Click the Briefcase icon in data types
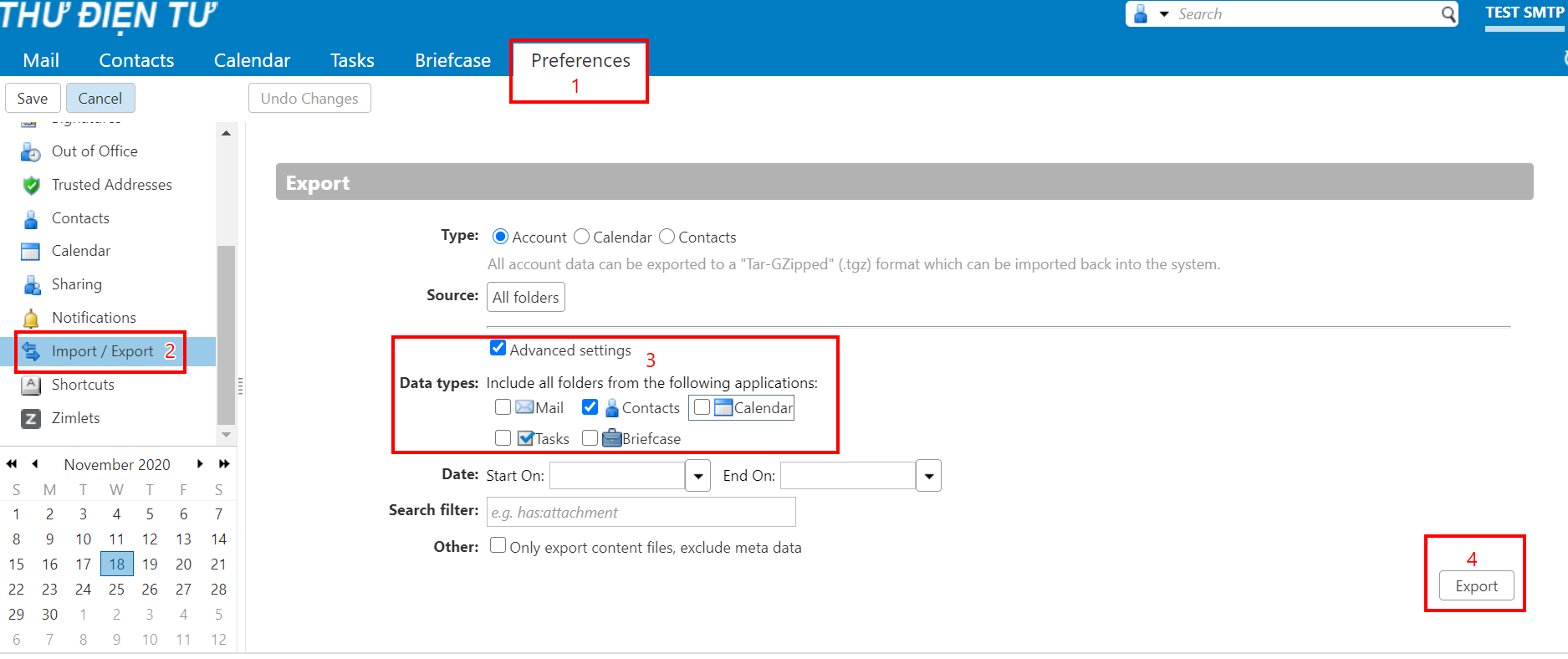This screenshot has width=1568, height=659. tap(612, 438)
